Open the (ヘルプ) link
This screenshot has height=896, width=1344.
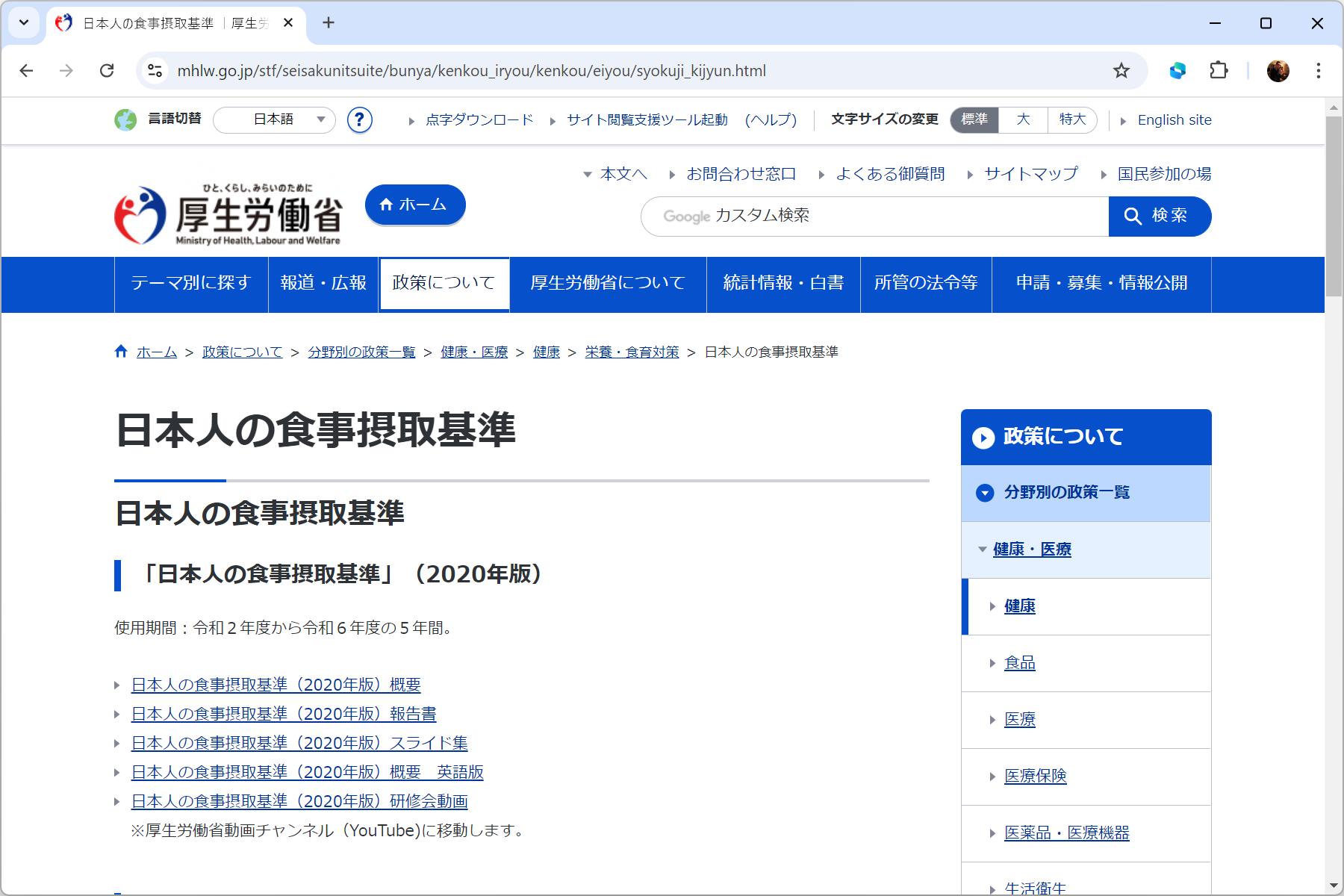click(771, 120)
